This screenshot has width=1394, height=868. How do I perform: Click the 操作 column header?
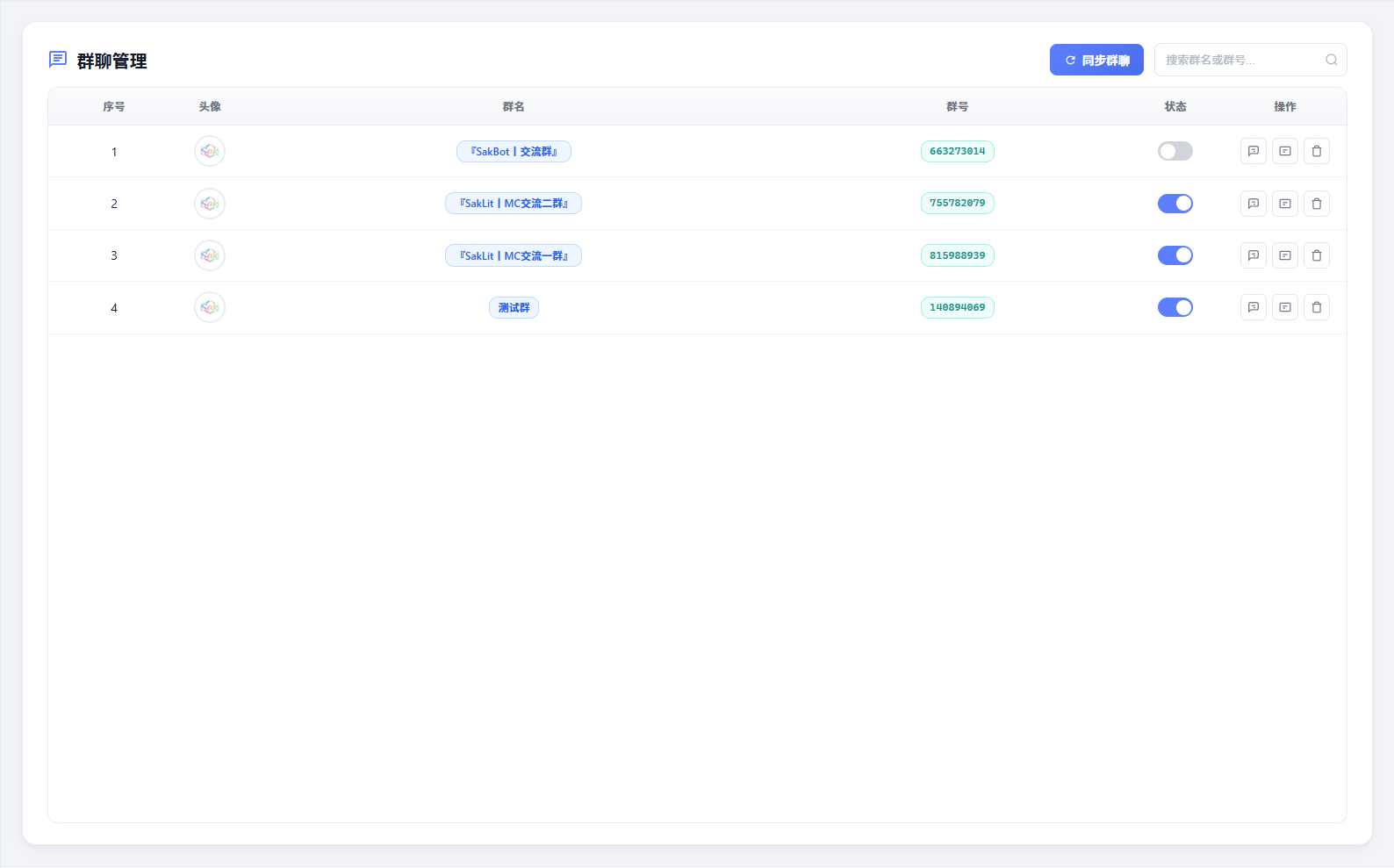[x=1285, y=106]
